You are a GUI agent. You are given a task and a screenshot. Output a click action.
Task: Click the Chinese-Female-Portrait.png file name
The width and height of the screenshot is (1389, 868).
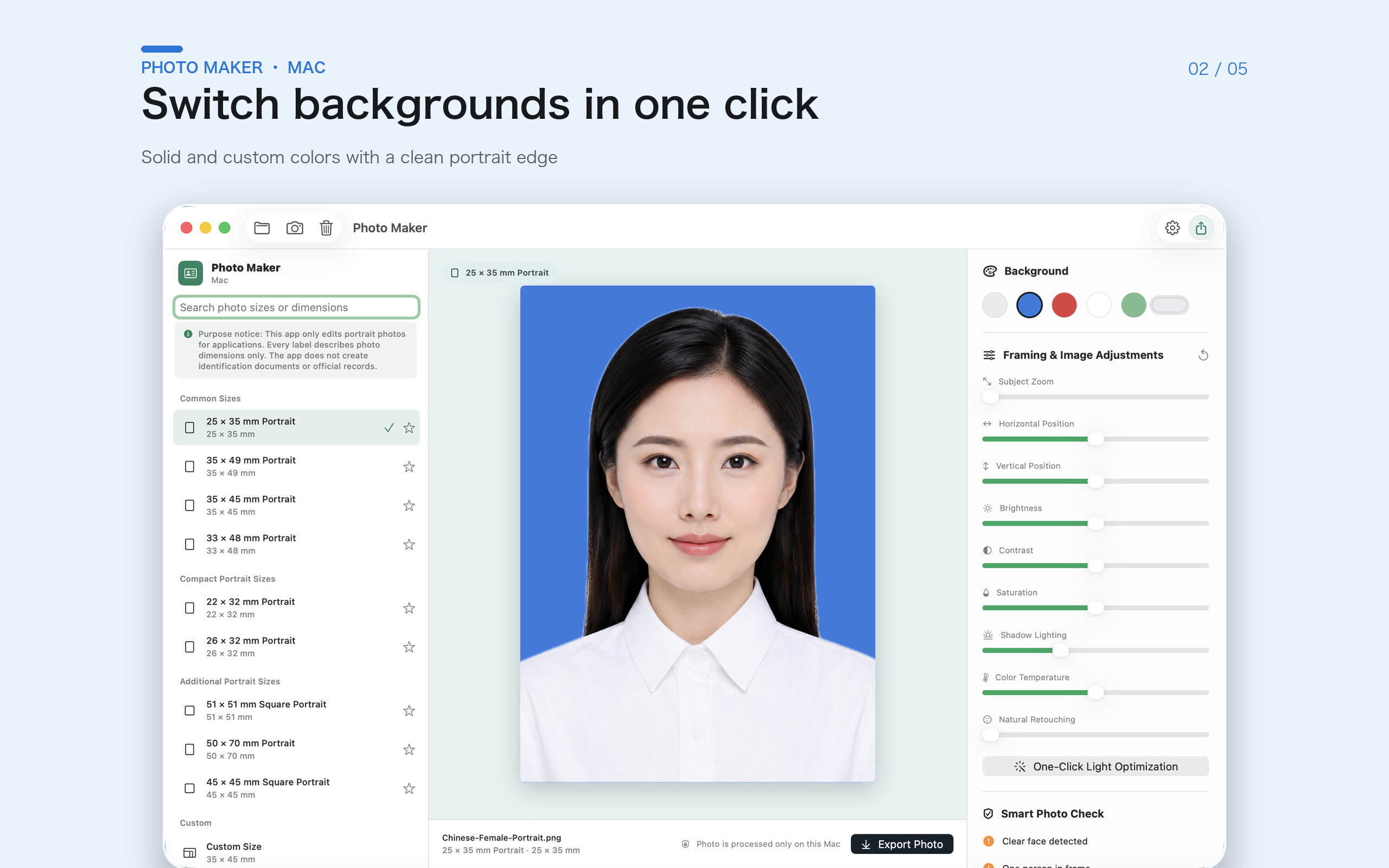[502, 838]
